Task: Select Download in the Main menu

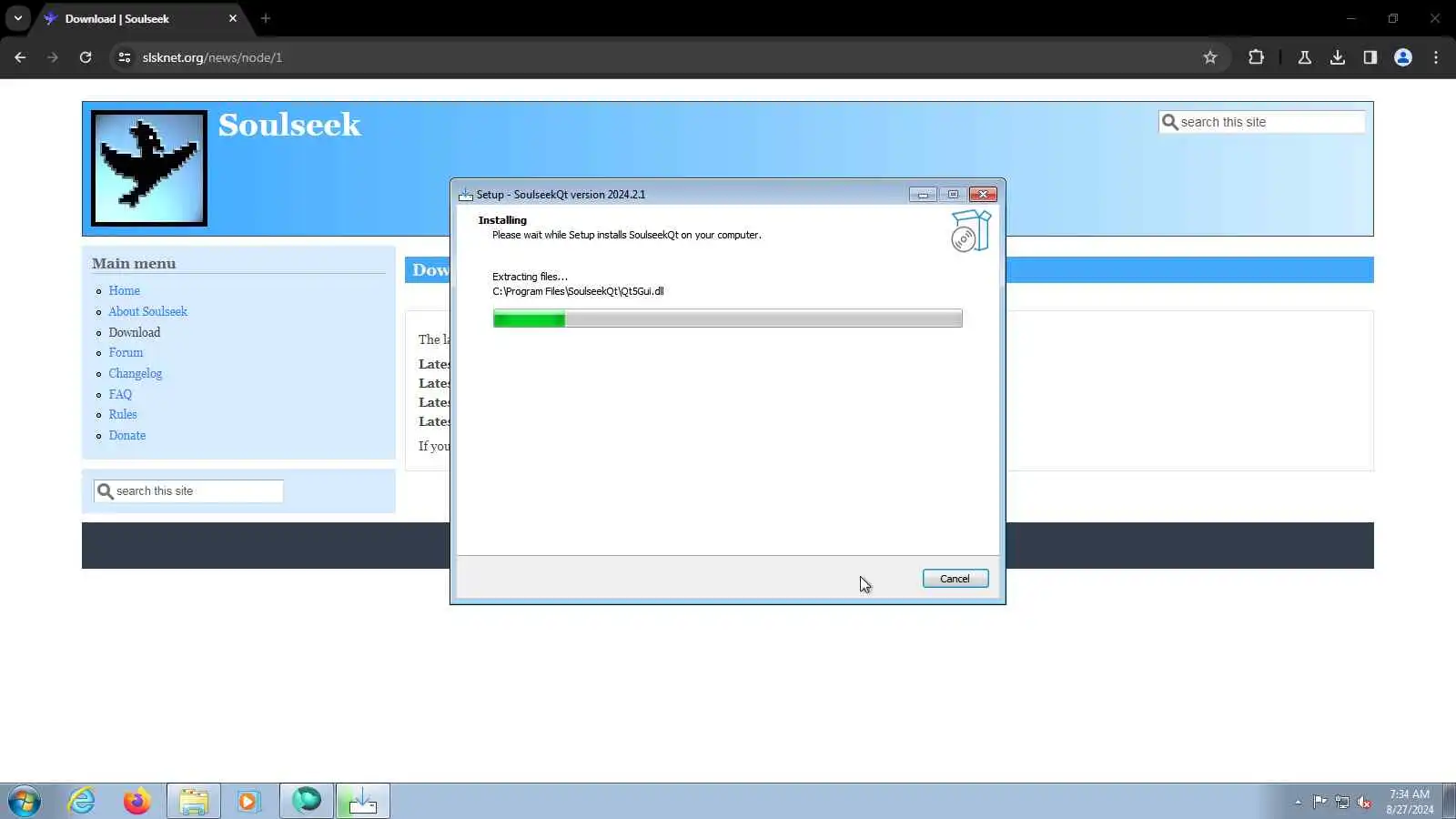Action: tap(135, 333)
